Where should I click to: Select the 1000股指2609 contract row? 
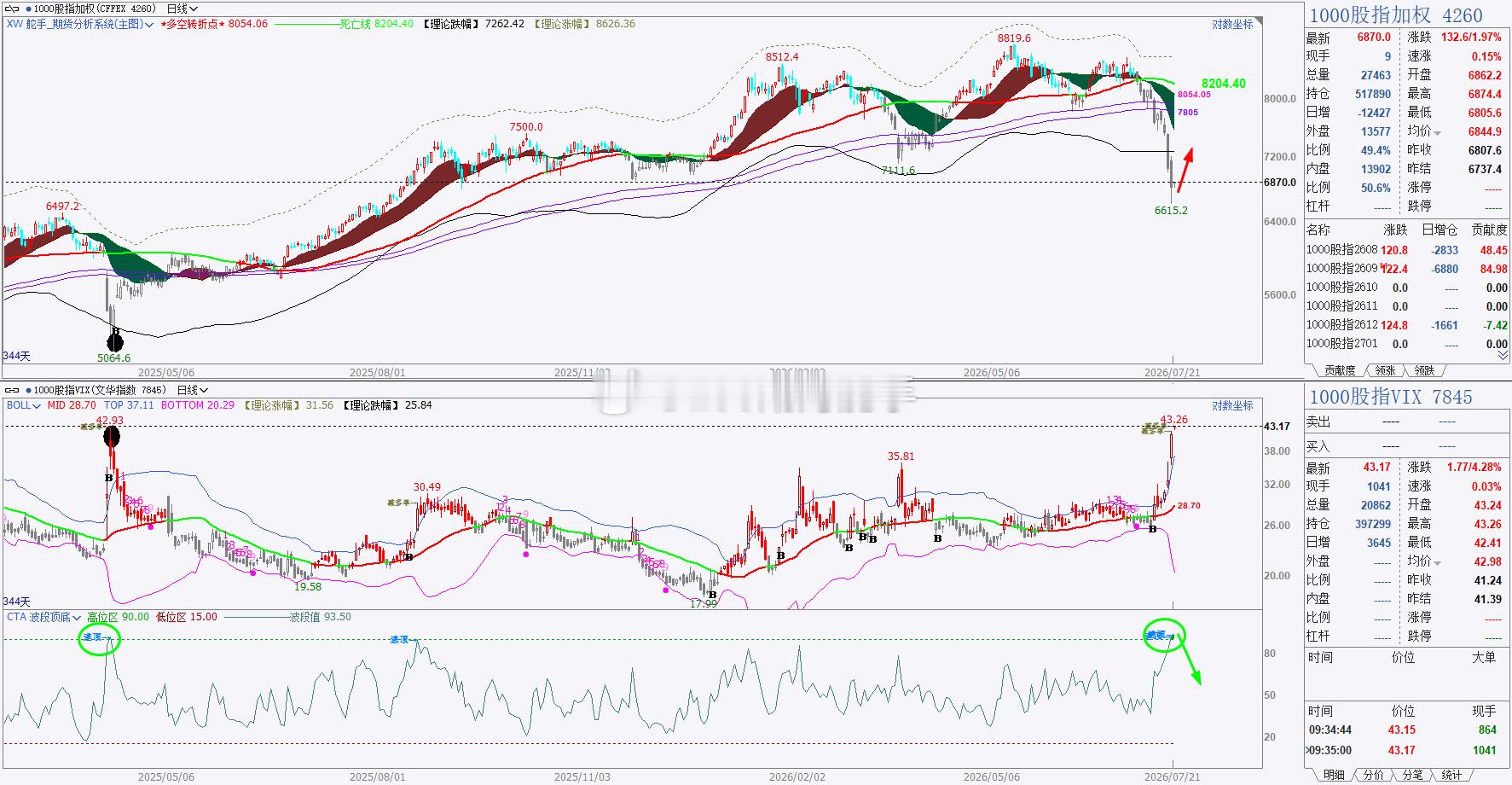pyautogui.click(x=1407, y=269)
